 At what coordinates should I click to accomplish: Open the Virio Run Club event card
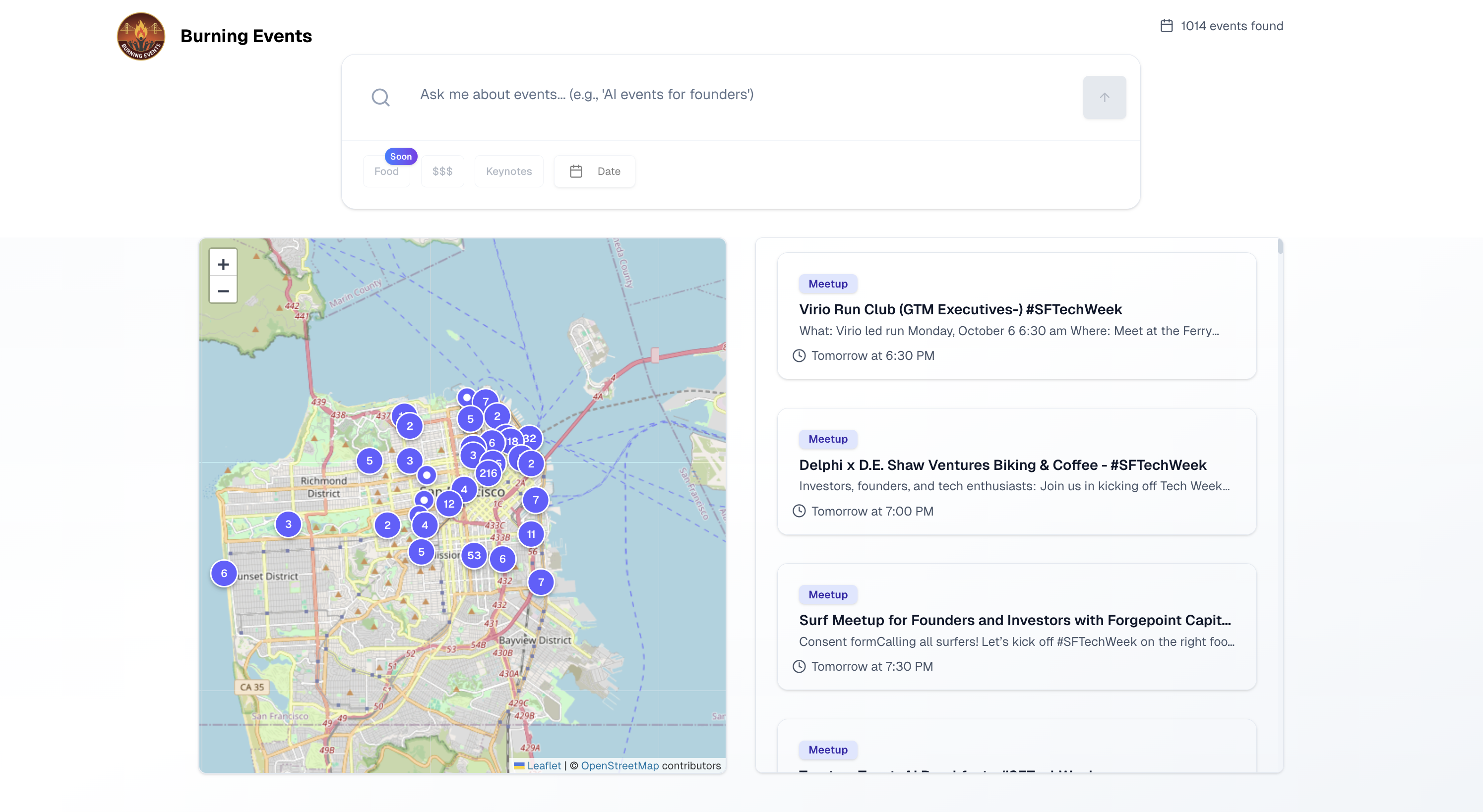(960, 310)
